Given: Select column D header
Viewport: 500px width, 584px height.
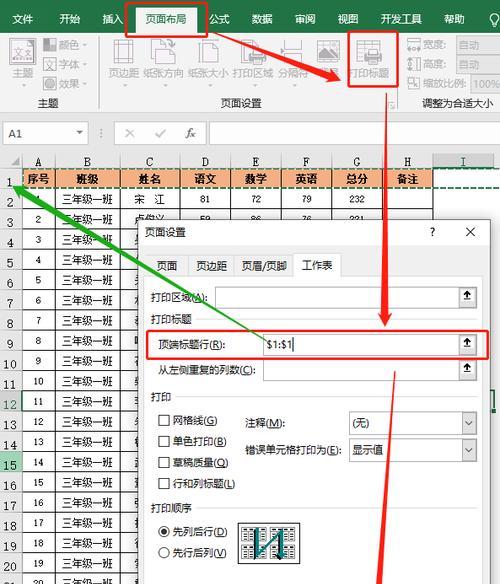Looking at the screenshot, I should pos(205,162).
